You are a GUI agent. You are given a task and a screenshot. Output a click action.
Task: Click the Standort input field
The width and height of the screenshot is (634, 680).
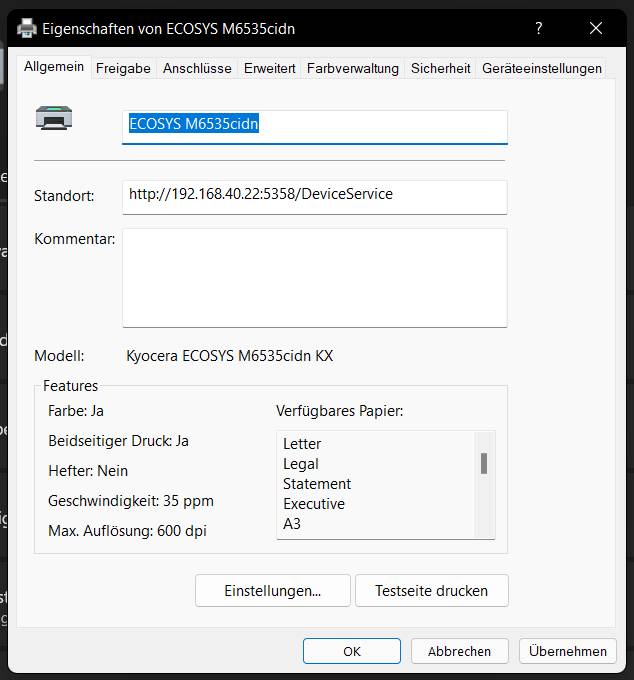[315, 197]
